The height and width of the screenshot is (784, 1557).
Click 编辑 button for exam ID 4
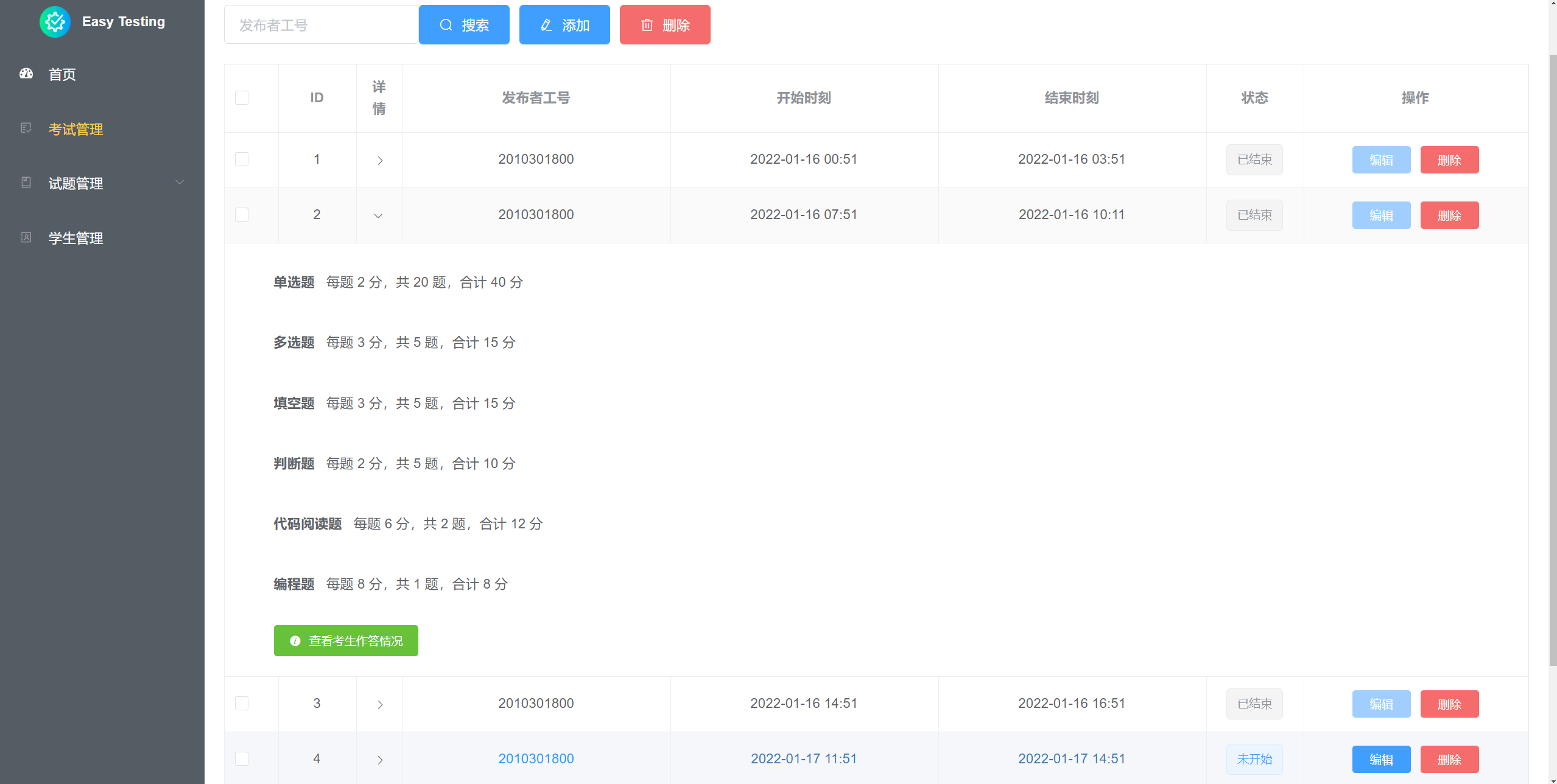[1380, 759]
